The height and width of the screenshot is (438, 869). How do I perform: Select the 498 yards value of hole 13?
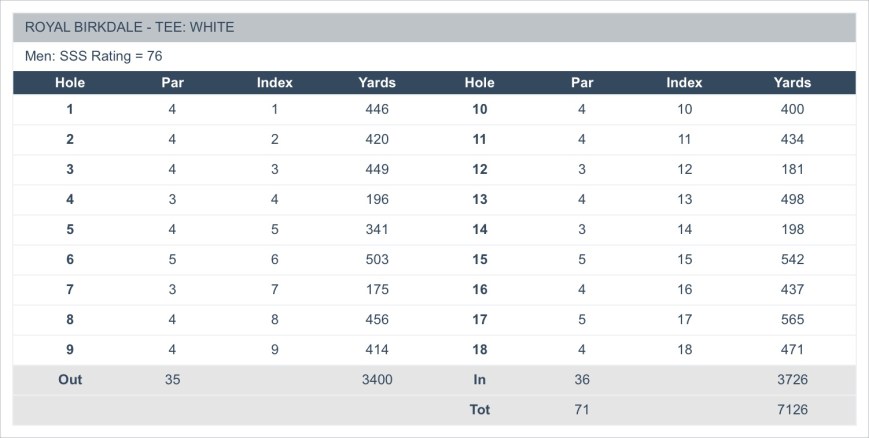(792, 199)
